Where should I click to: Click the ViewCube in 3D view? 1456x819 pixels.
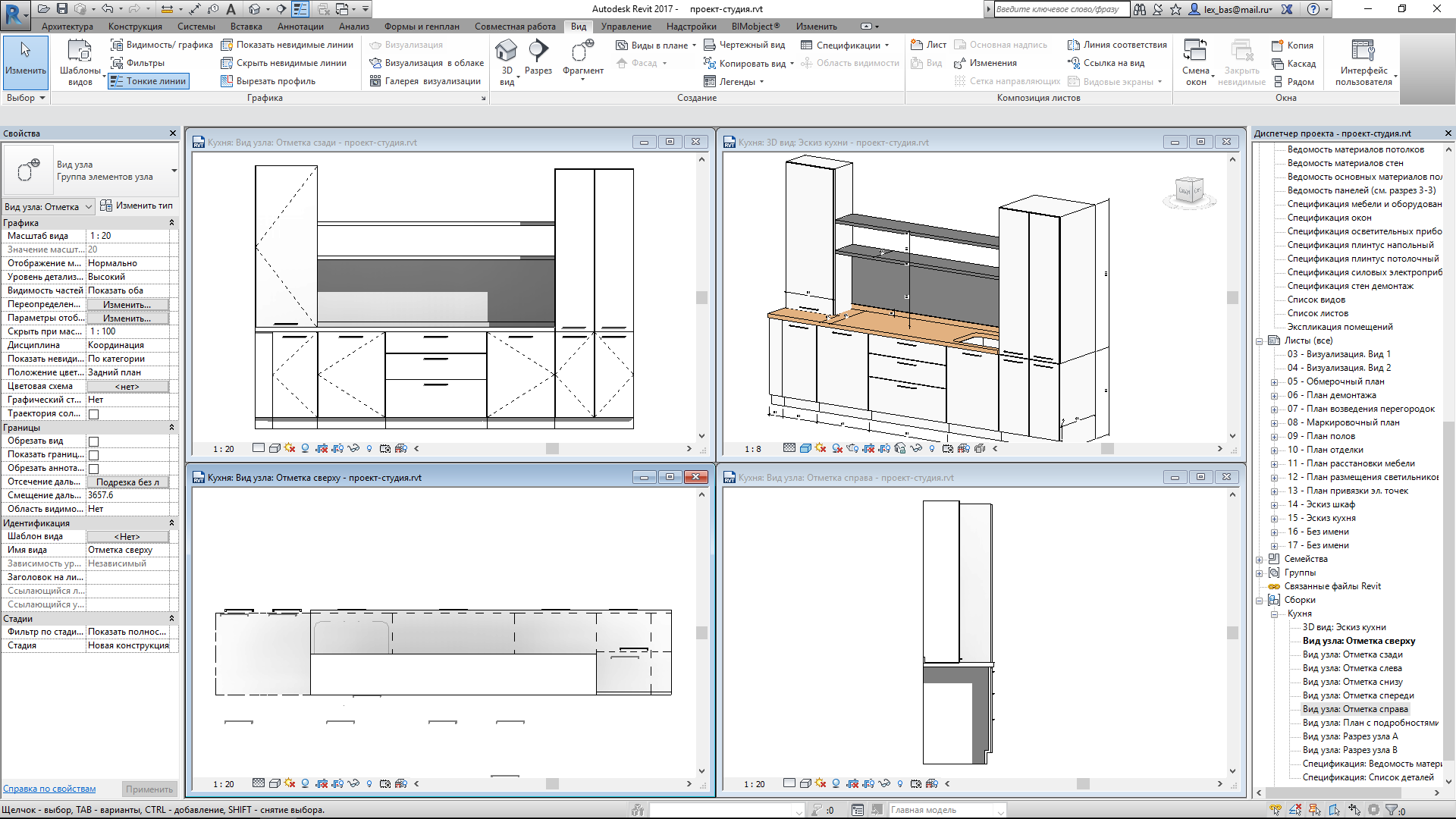1188,190
